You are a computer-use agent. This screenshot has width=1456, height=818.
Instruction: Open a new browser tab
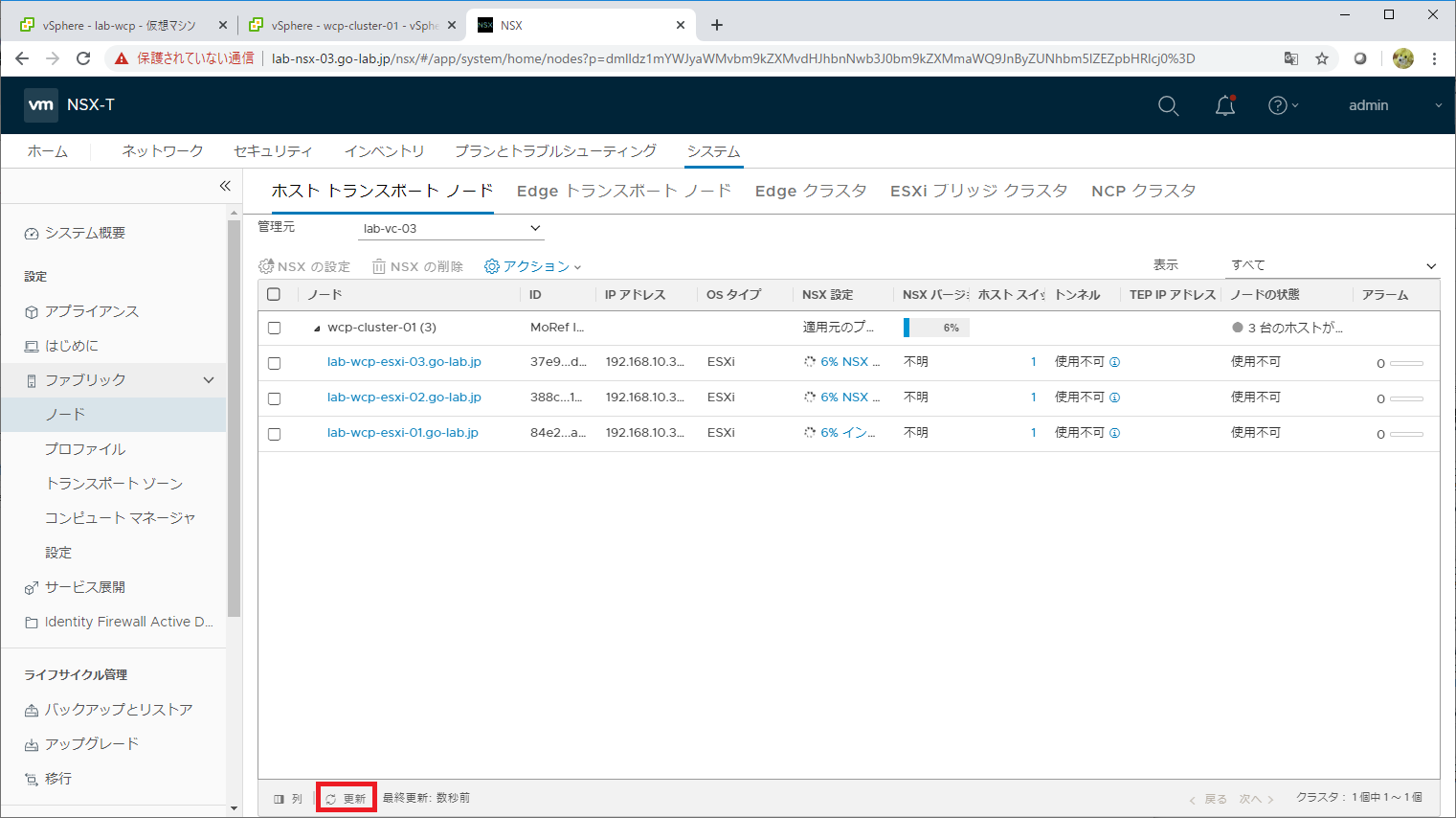pos(717,26)
